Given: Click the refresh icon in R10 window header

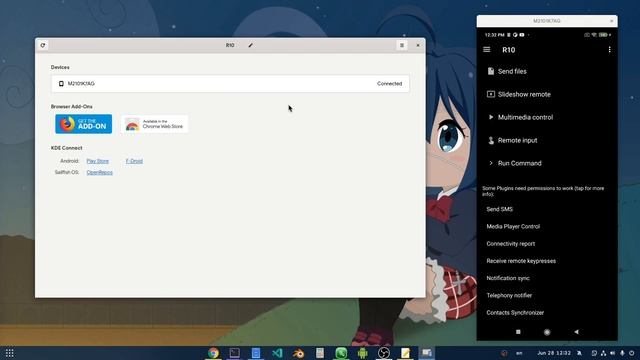Looking at the screenshot, I should (x=43, y=45).
